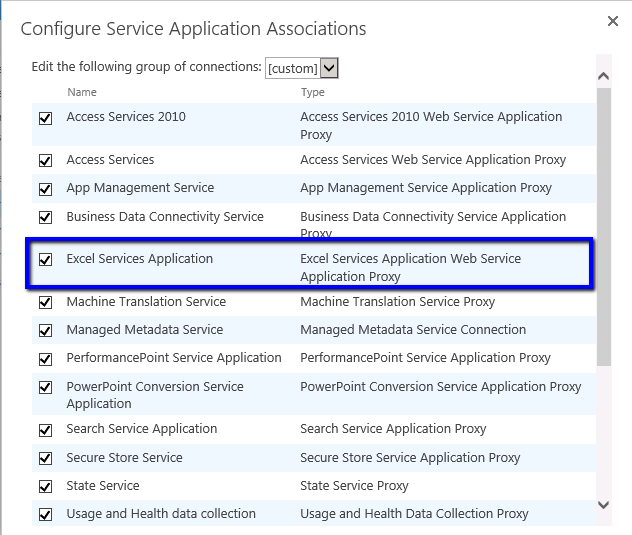Screen dimensions: 632x535
Task: Click the scrollbar up arrow
Action: click(603, 76)
